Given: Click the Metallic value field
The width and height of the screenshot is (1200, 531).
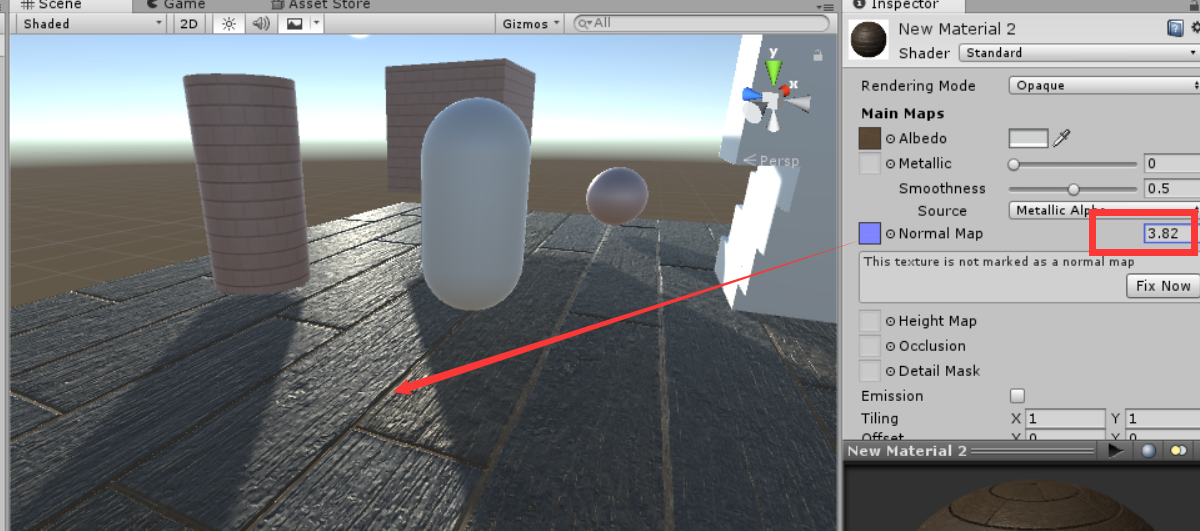Looking at the screenshot, I should 1171,164.
